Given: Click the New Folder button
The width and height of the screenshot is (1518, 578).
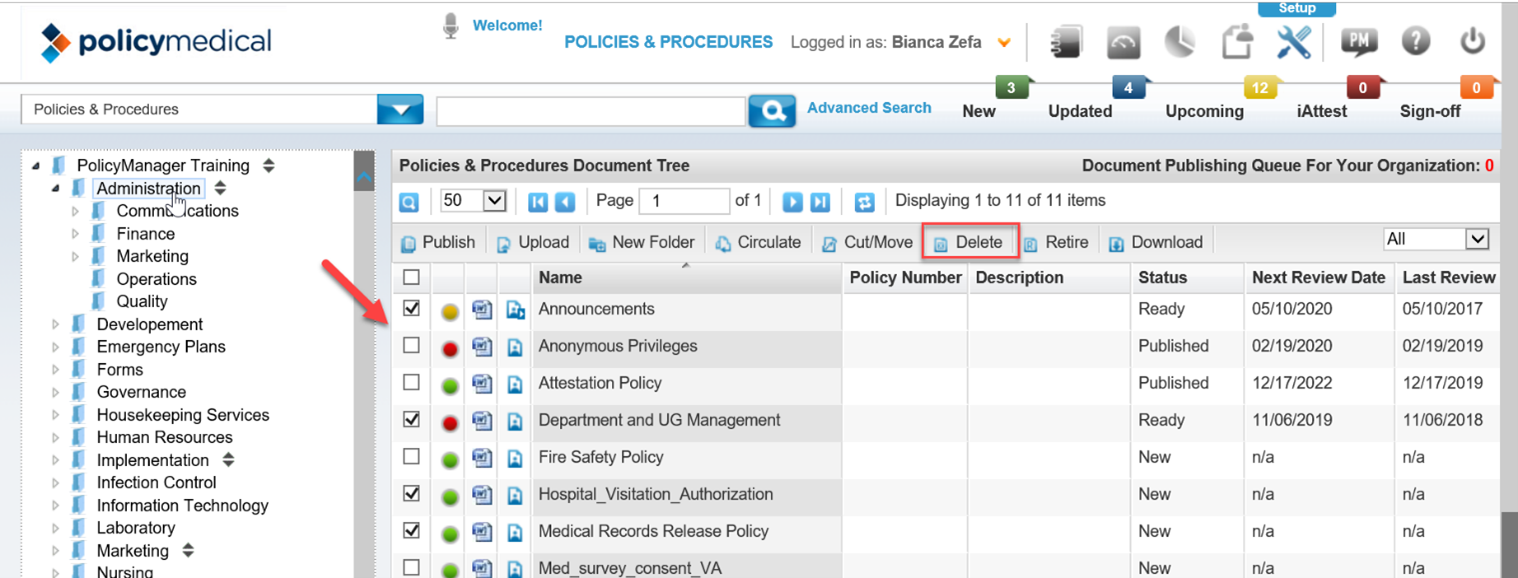Looking at the screenshot, I should pyautogui.click(x=641, y=242).
